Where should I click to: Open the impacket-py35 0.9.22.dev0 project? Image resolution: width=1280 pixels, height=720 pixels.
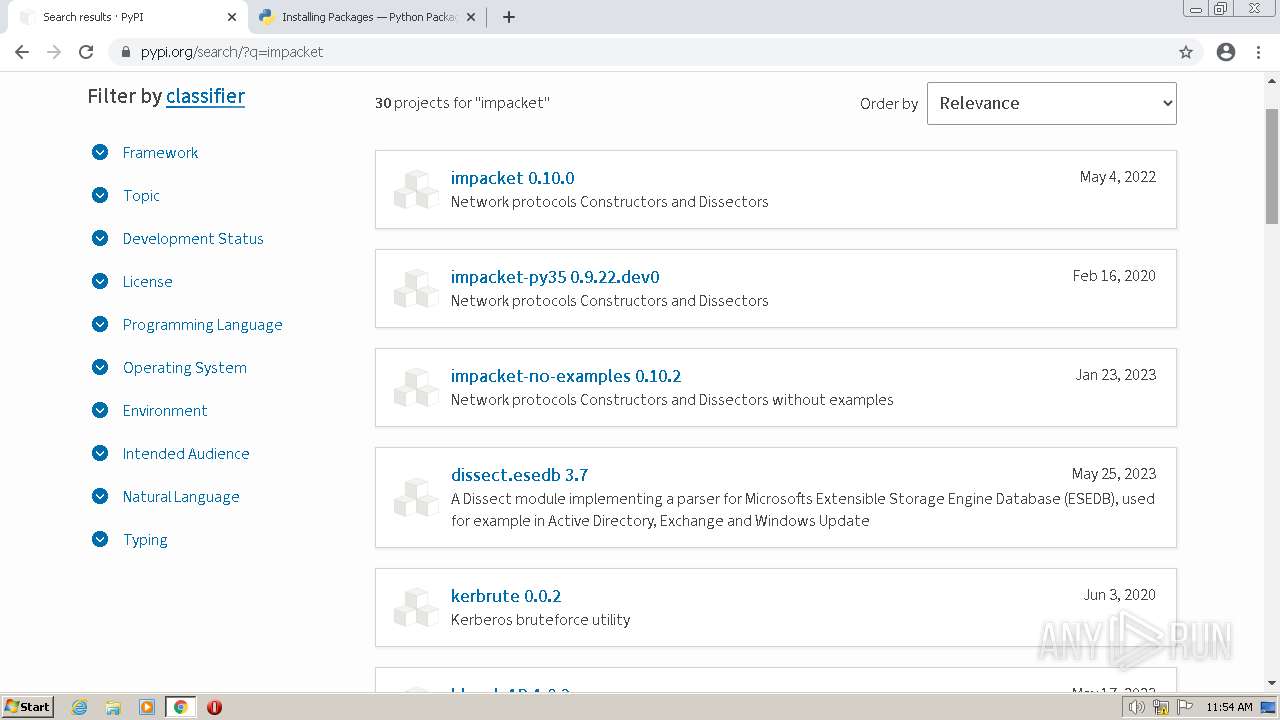(555, 277)
